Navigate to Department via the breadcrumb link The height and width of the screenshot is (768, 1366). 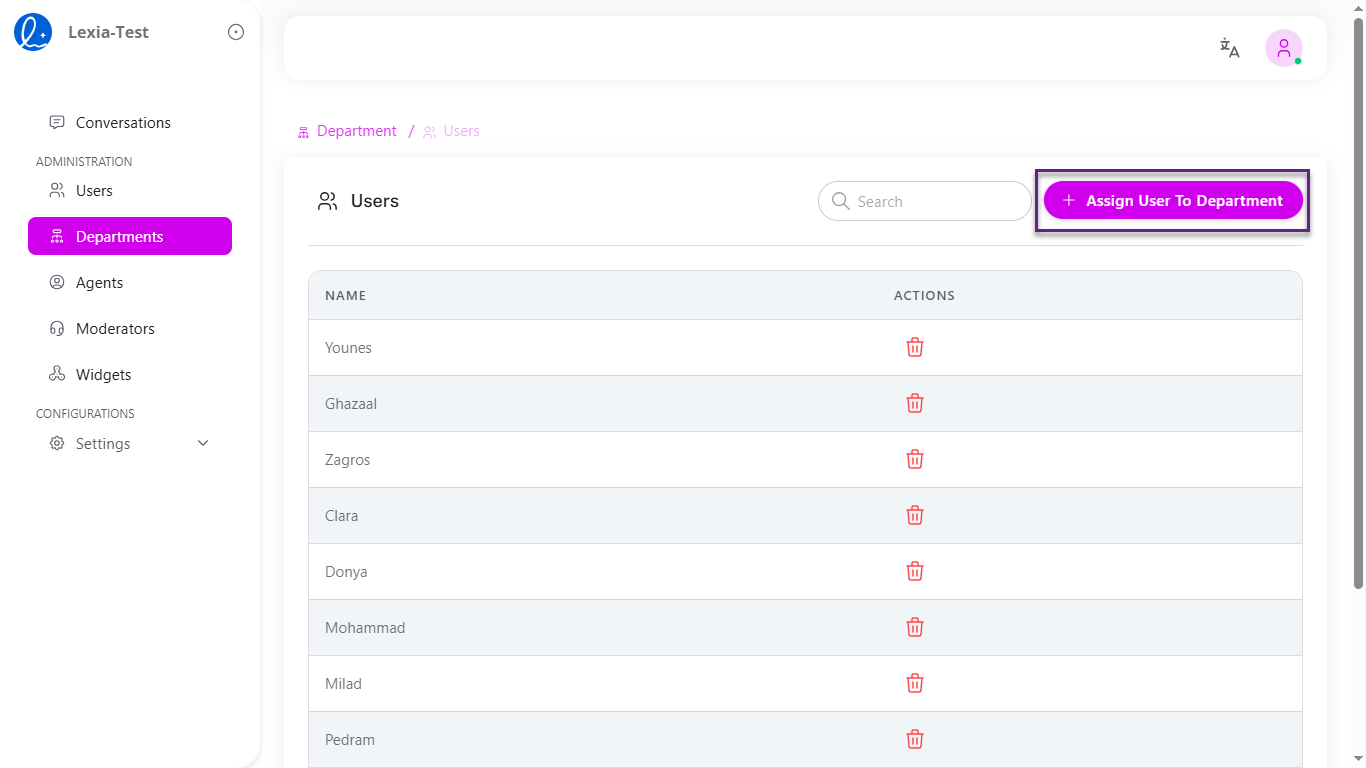pos(356,131)
